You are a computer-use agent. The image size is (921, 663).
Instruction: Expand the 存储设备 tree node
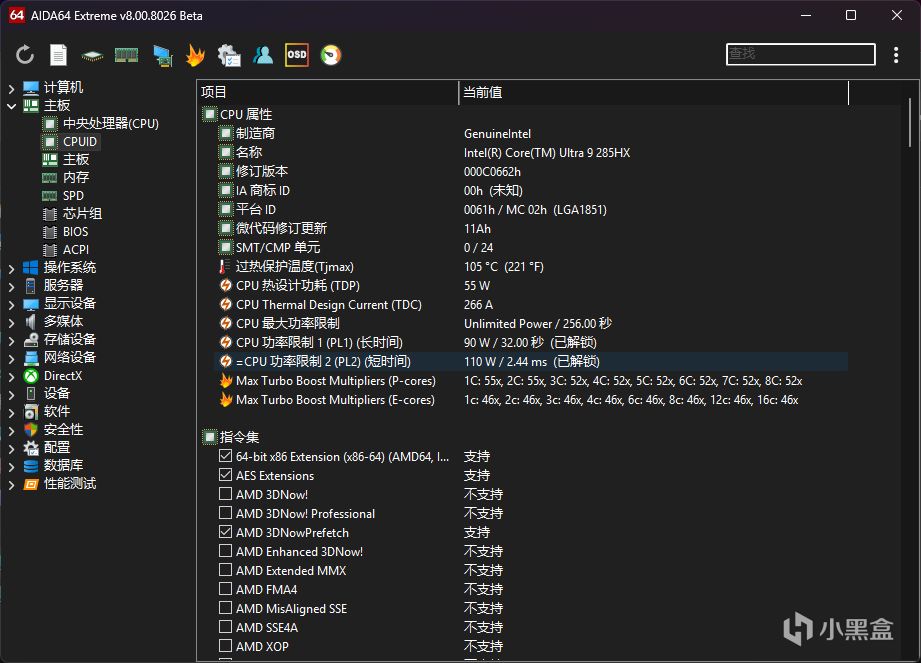pyautogui.click(x=11, y=341)
